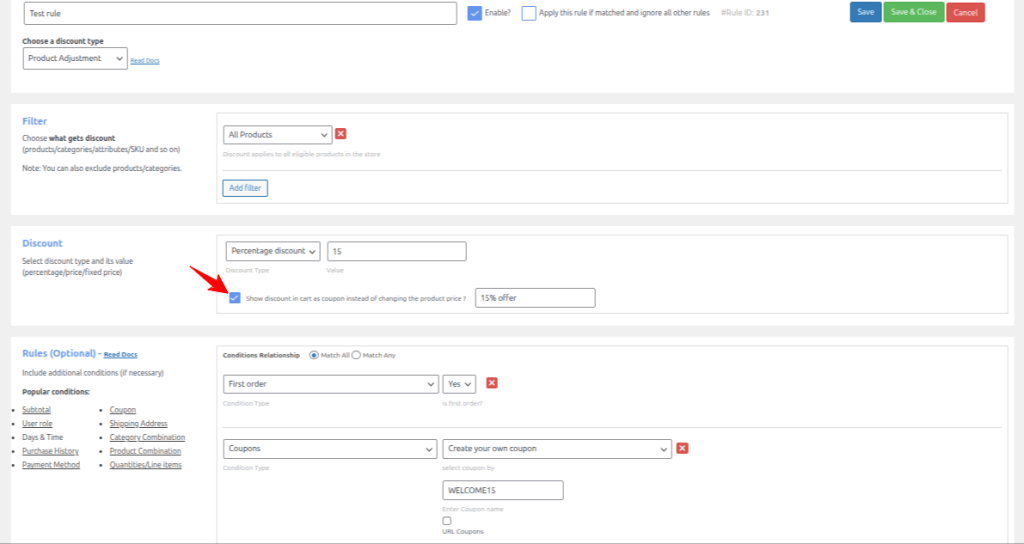Screen dimensions: 1024x544
Task: Open the Percentage discount type dropdown
Action: [273, 251]
